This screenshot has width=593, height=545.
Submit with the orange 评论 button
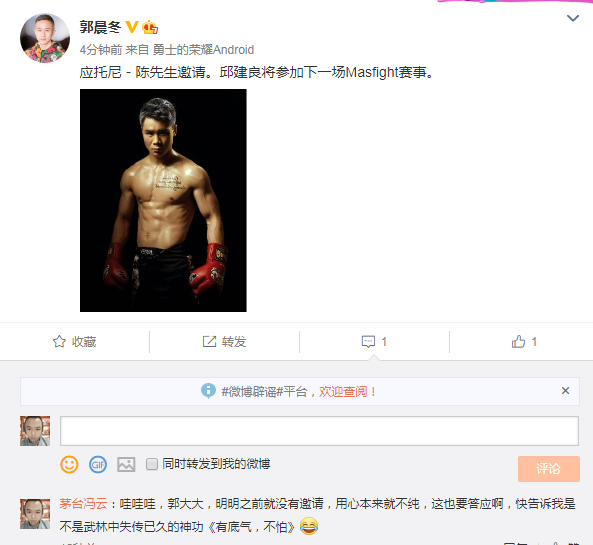(x=548, y=469)
